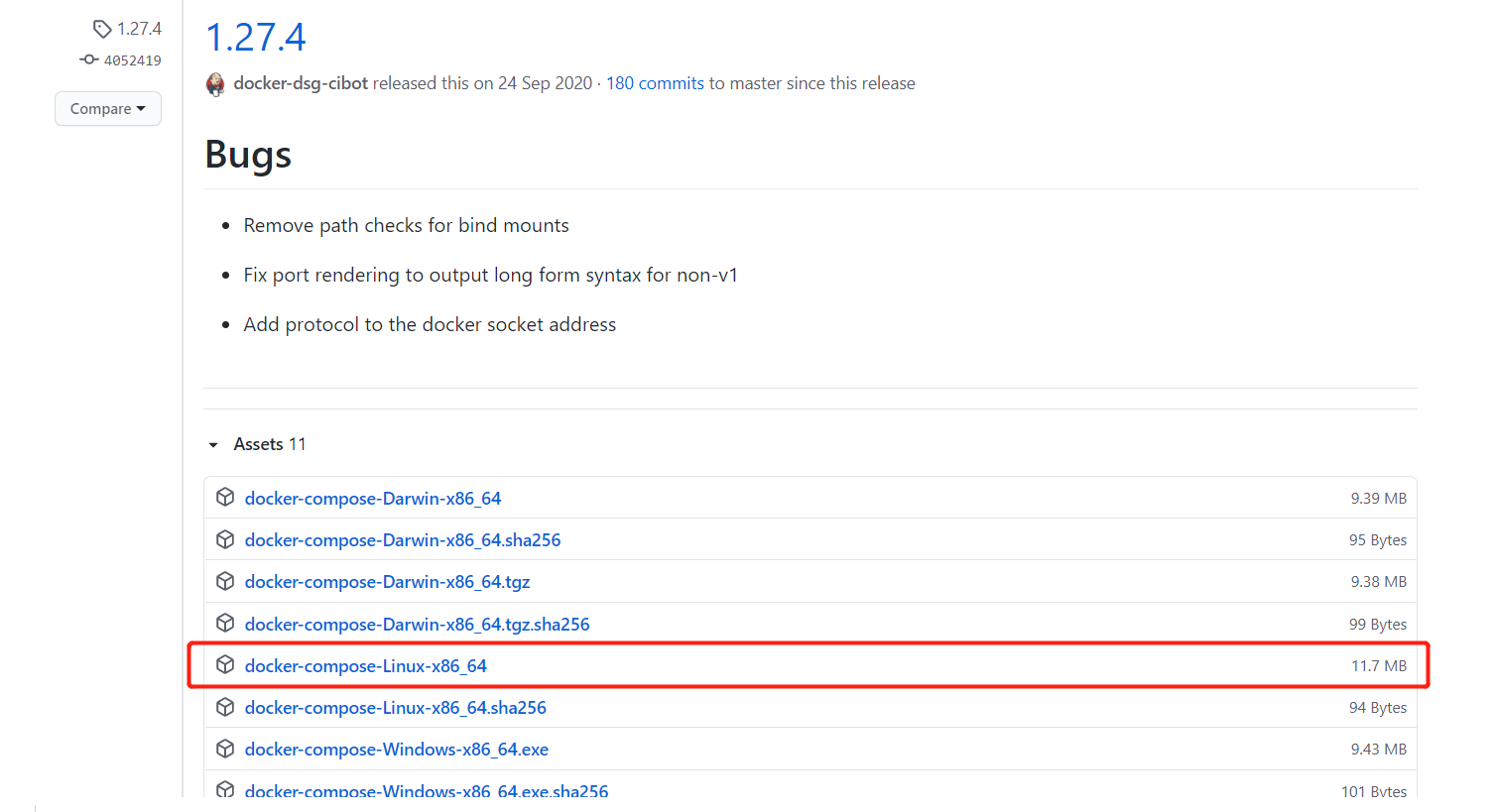Screen dimensions: 1495x812
Task: Open the 180 commits link
Action: coord(655,83)
